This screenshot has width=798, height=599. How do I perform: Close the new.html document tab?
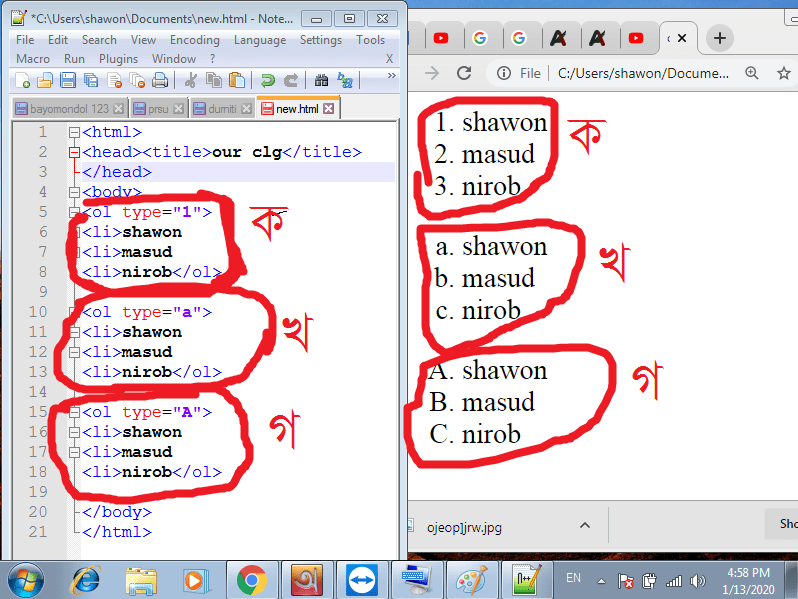(329, 108)
